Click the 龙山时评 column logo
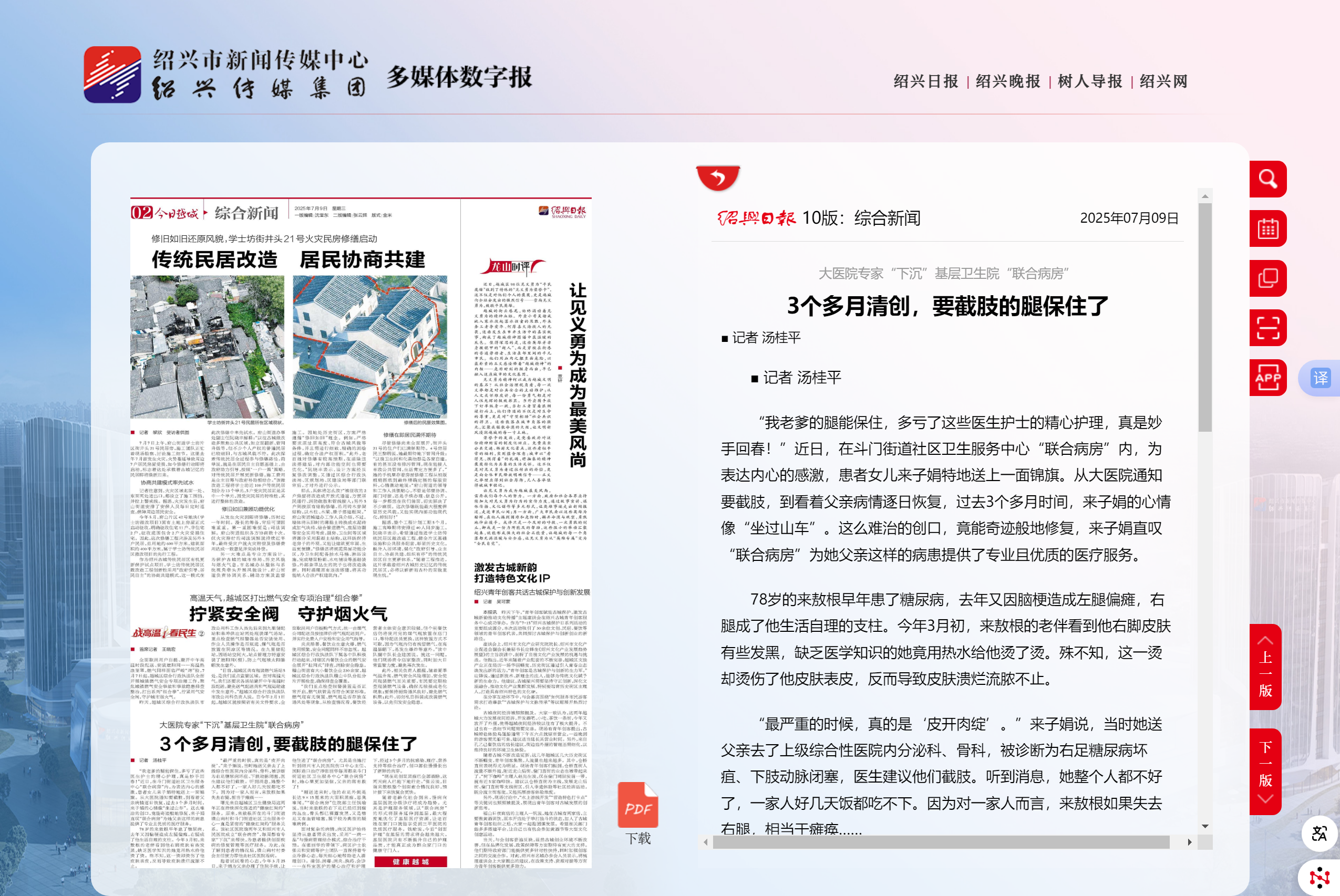Screen dimensions: 1340x896 tap(512, 266)
